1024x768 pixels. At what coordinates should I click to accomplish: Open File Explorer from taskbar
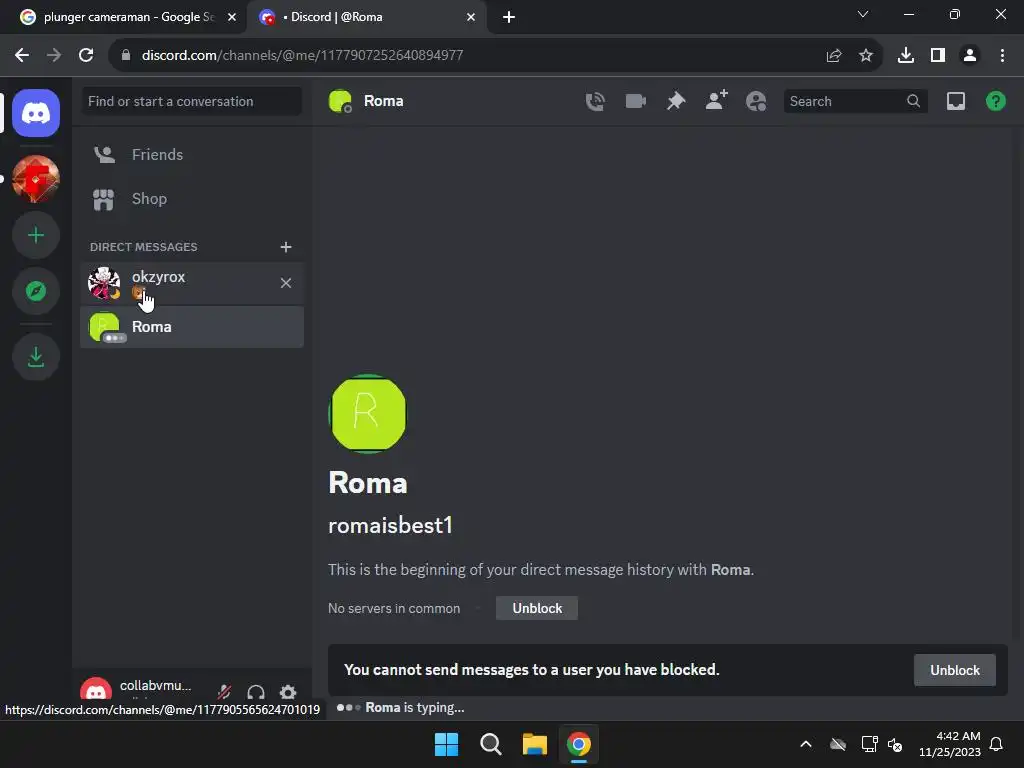coord(534,744)
